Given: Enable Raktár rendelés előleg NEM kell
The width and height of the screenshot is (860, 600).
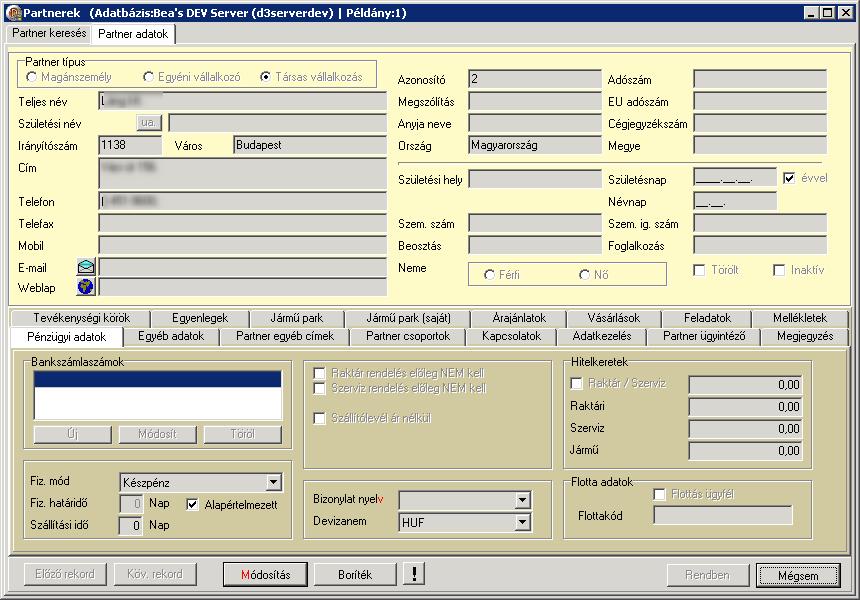Looking at the screenshot, I should click(x=319, y=373).
